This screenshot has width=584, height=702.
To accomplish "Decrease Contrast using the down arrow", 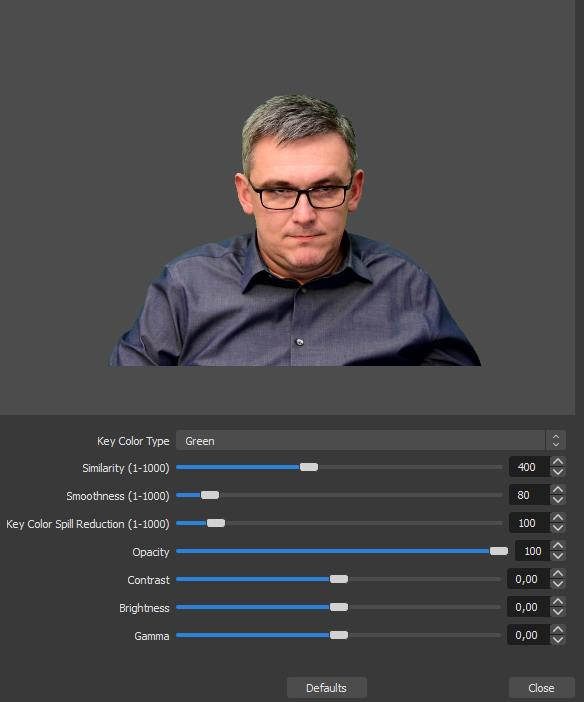I will pyautogui.click(x=558, y=584).
